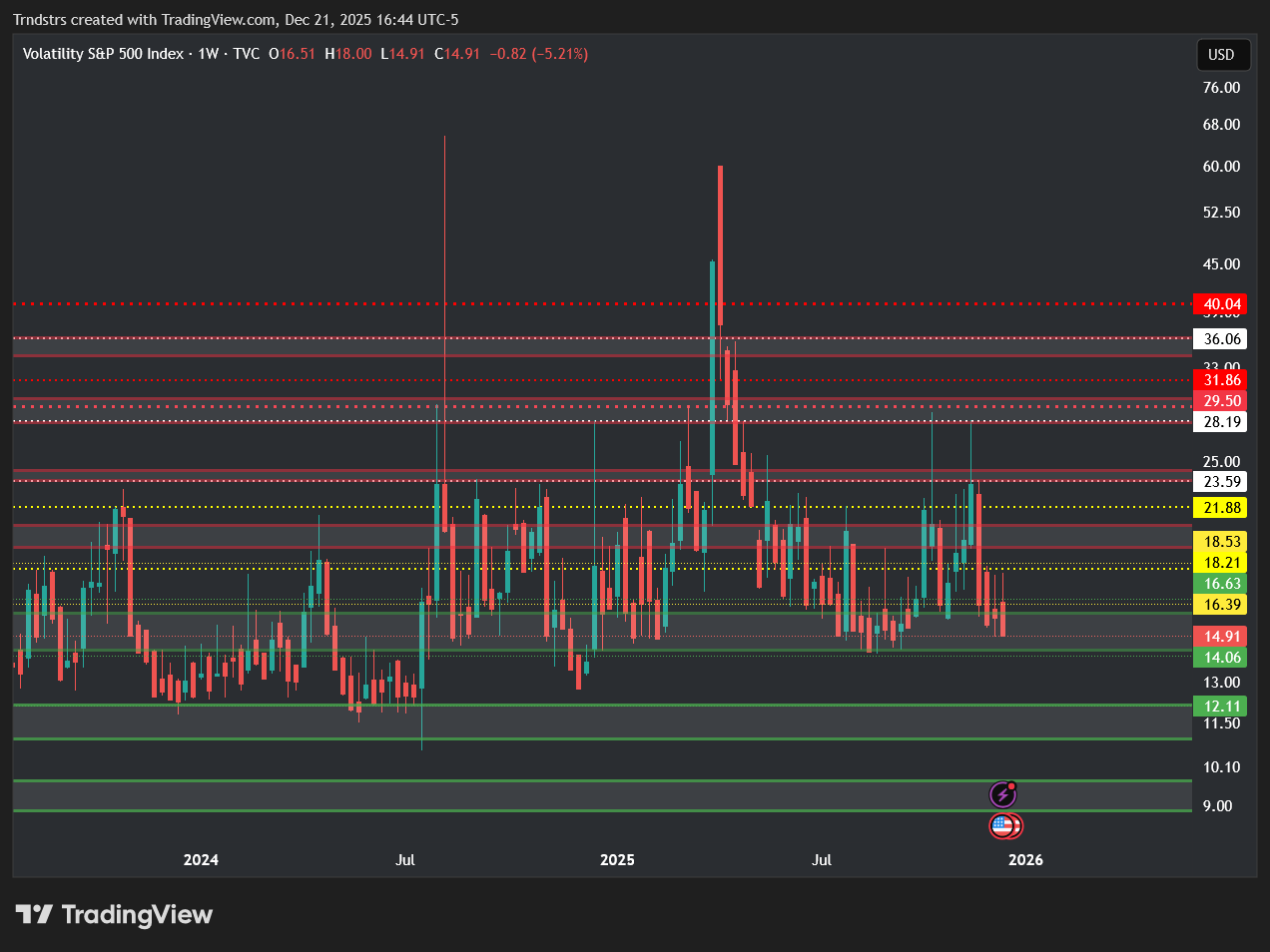1270x952 pixels.
Task: Click the US flag economic event icon
Action: [x=1002, y=826]
